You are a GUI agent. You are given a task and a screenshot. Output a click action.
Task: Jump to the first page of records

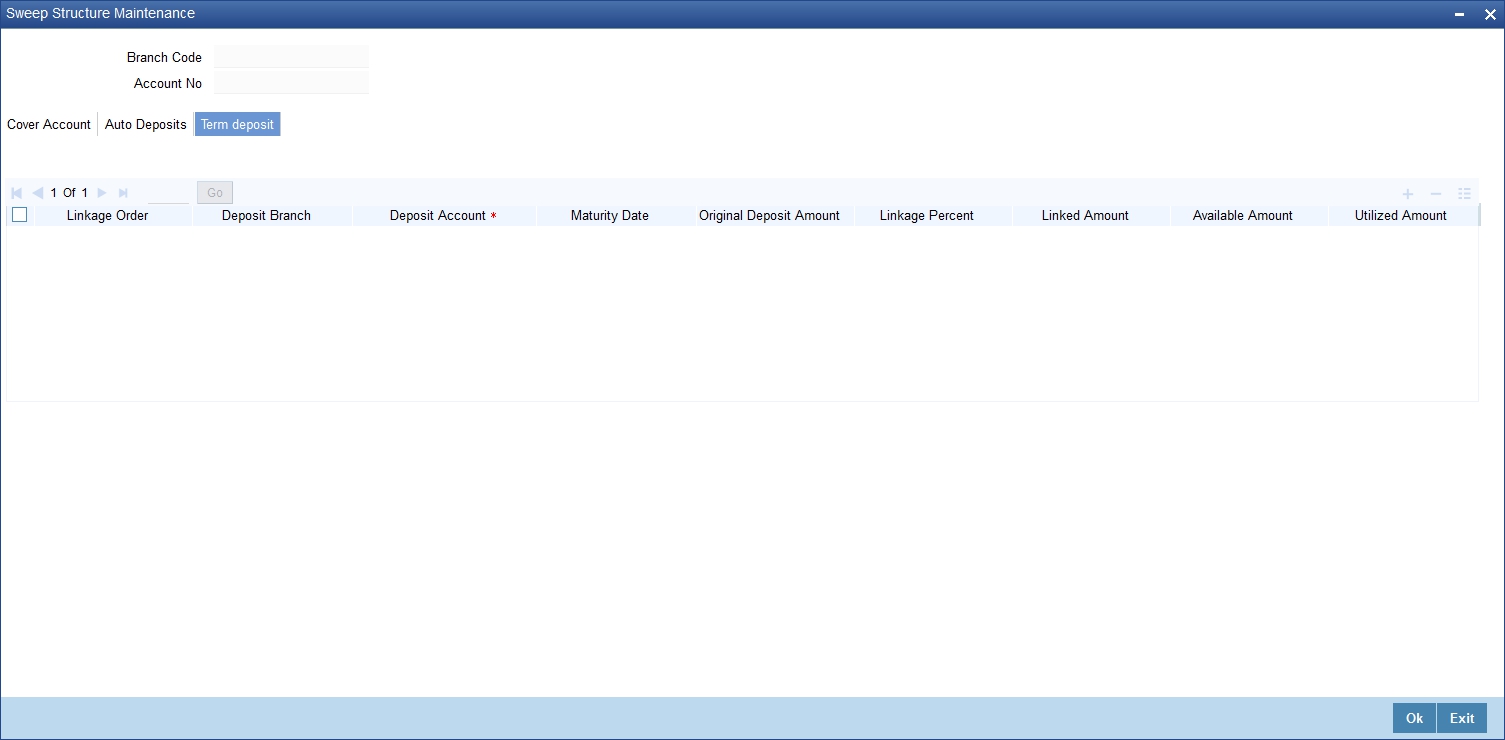coord(16,192)
